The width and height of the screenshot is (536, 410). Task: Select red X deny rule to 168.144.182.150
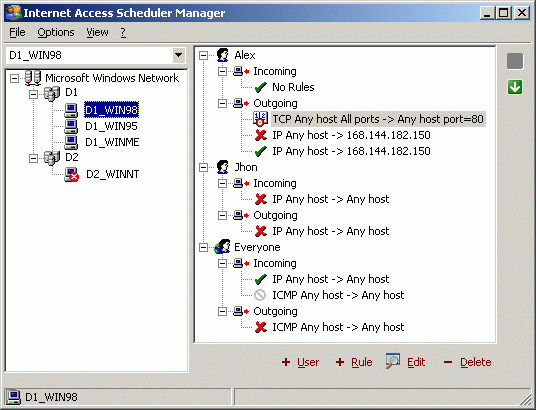pos(343,135)
